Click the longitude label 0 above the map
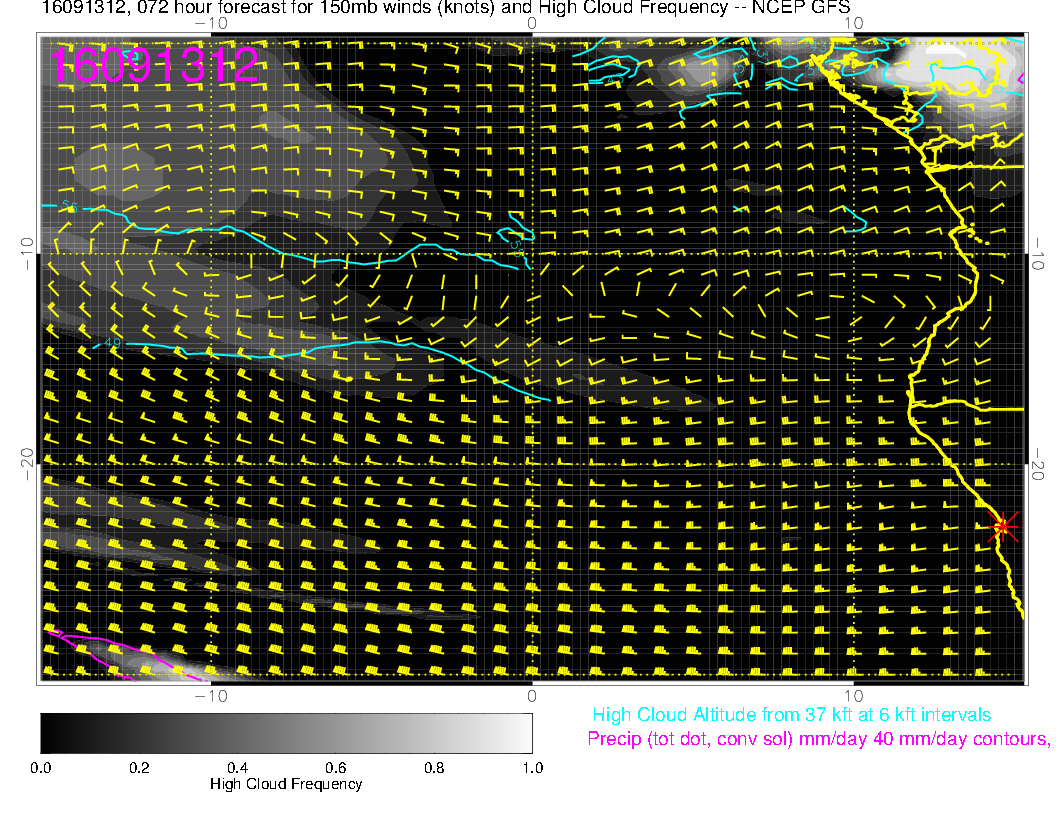The image size is (1056, 816). (531, 24)
